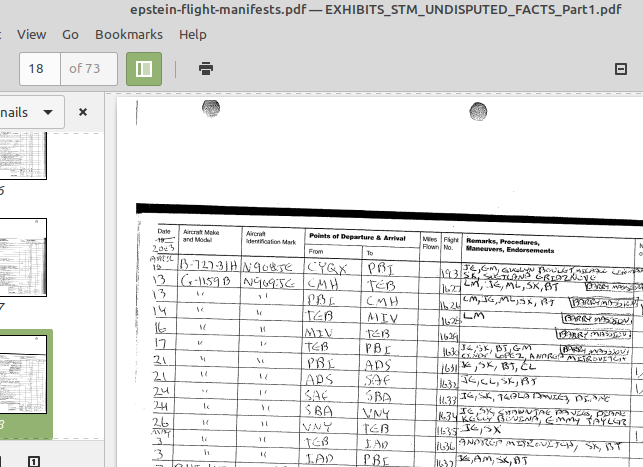Select the middle page thumbnail in sidebar
This screenshot has height=467, width=643.
23,257
